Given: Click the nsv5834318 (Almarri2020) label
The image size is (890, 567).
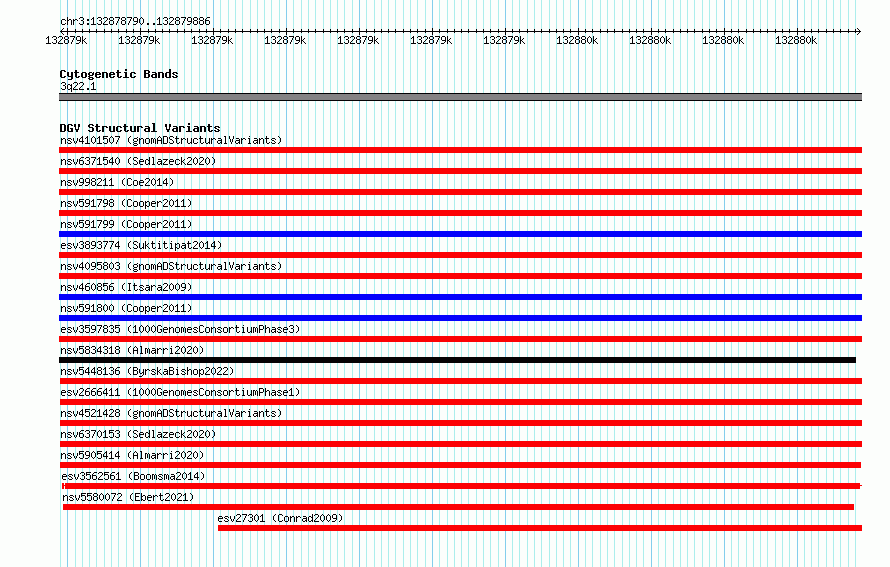Looking at the screenshot, I should 132,350.
